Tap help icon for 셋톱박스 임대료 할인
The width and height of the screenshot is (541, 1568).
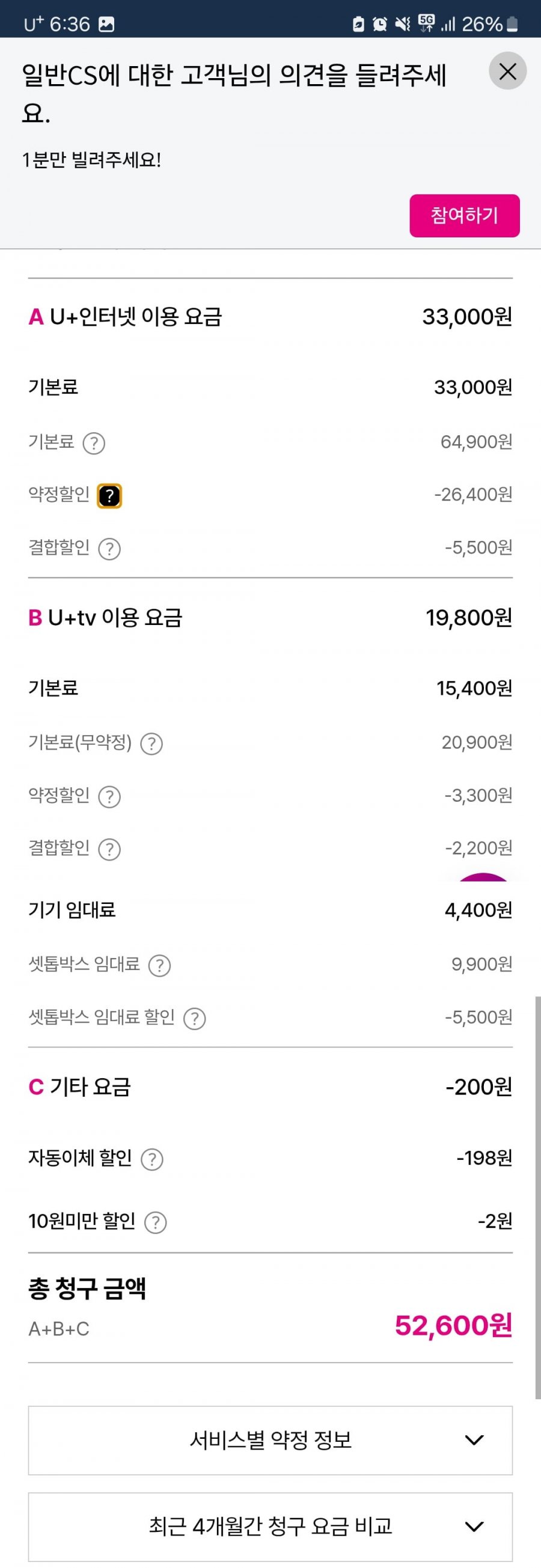195,1018
